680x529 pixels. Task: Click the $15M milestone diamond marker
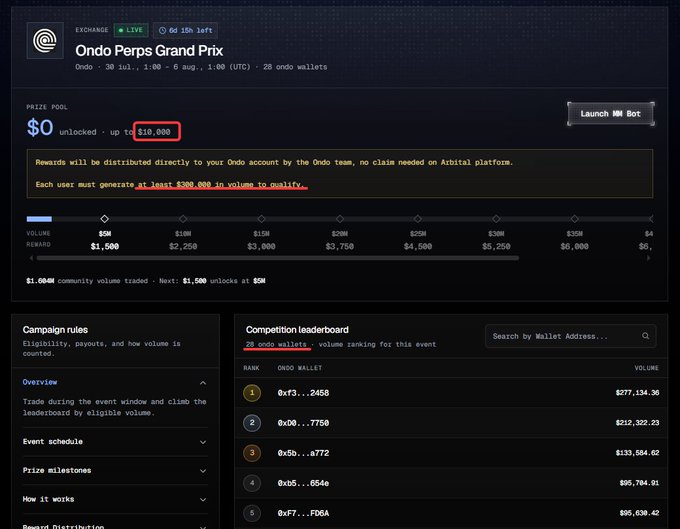[262, 219]
